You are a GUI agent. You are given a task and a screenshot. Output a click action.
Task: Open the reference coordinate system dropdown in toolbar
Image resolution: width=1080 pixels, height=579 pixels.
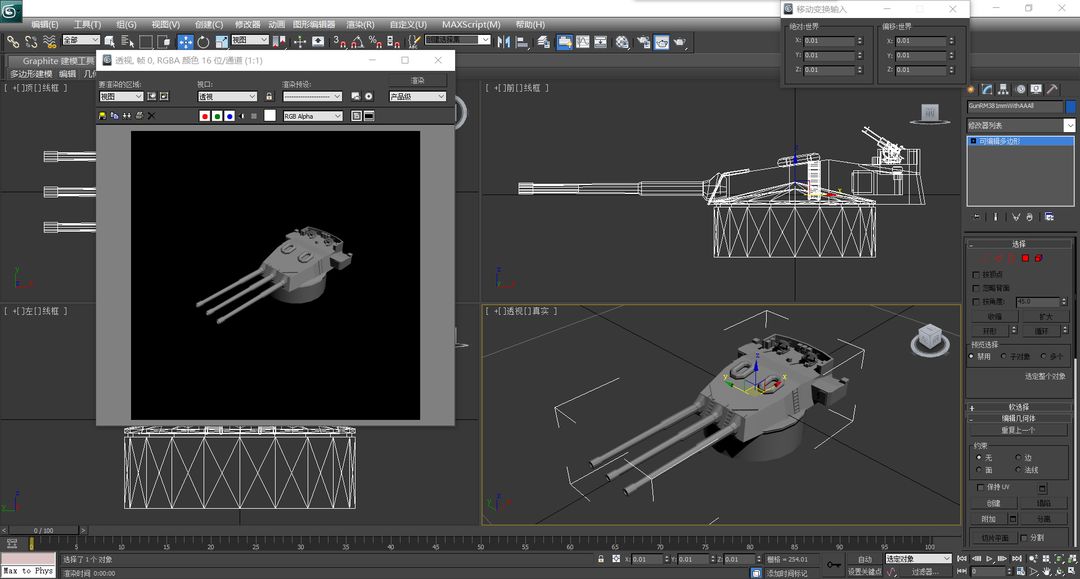tap(250, 40)
